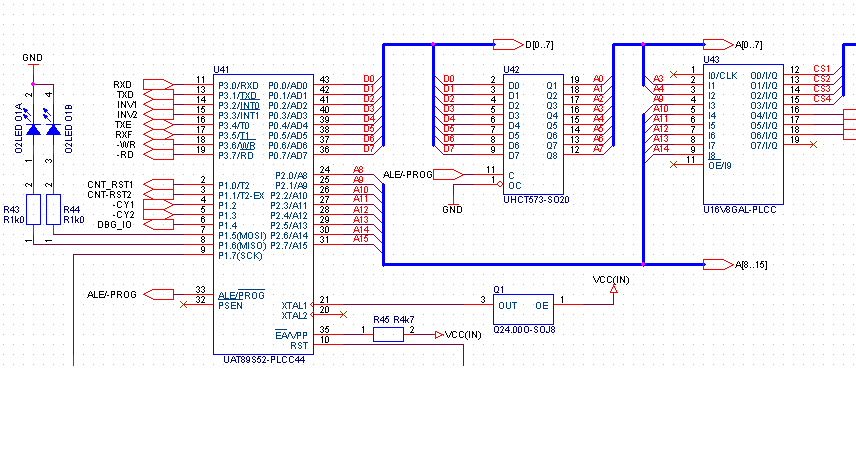Select the -RD port symbol
Image resolution: width=856 pixels, height=476 pixels.
coord(158,154)
